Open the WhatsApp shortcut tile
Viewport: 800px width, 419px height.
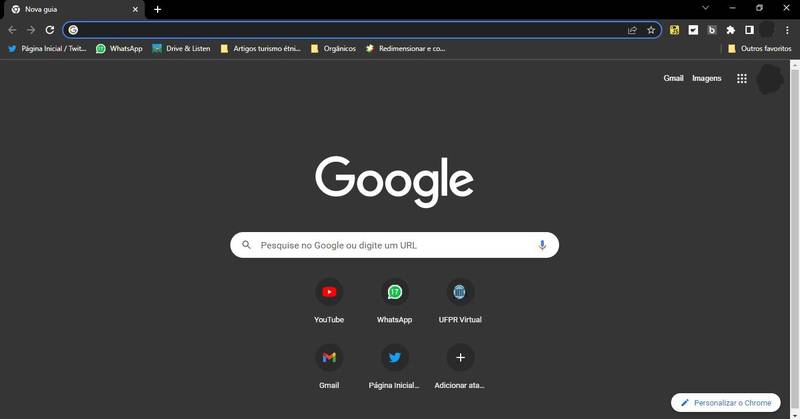394,301
